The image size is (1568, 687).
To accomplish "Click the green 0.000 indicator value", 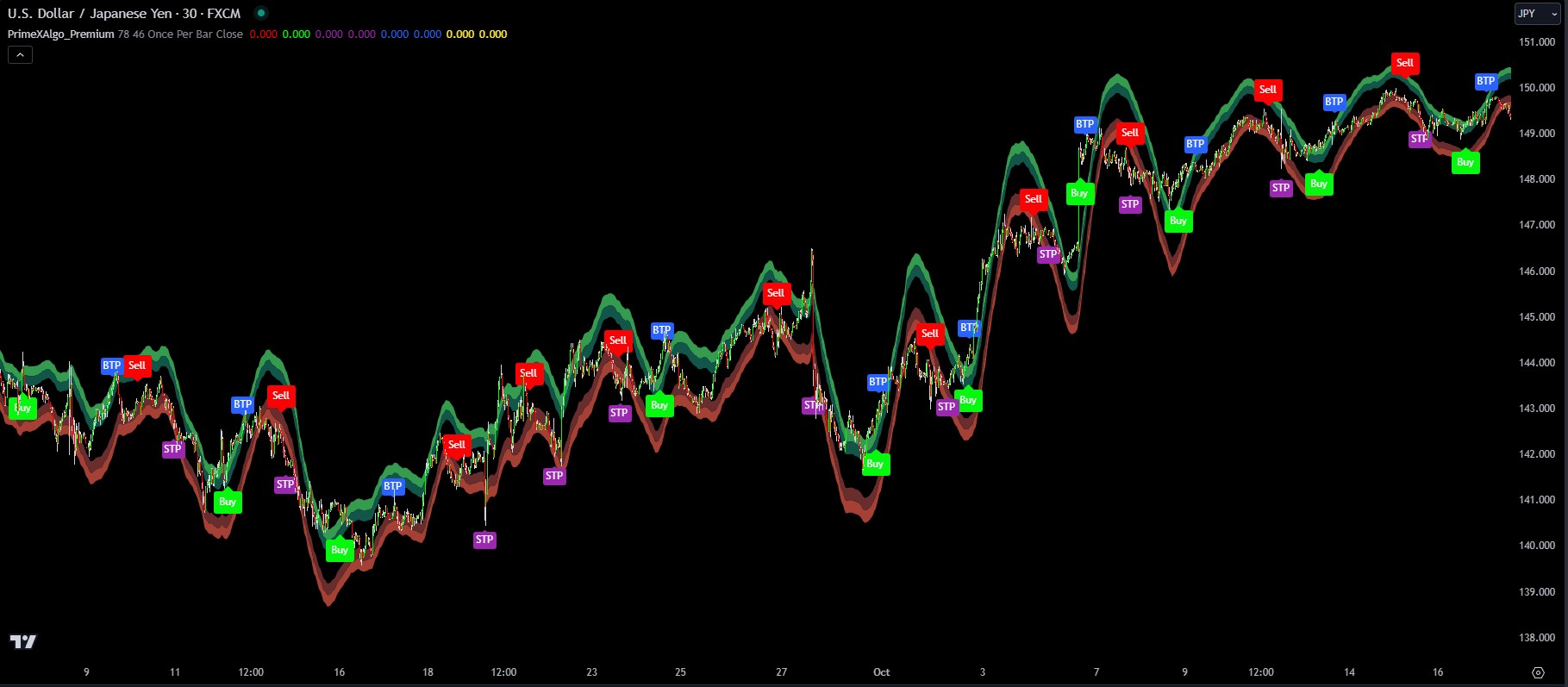I will (297, 34).
